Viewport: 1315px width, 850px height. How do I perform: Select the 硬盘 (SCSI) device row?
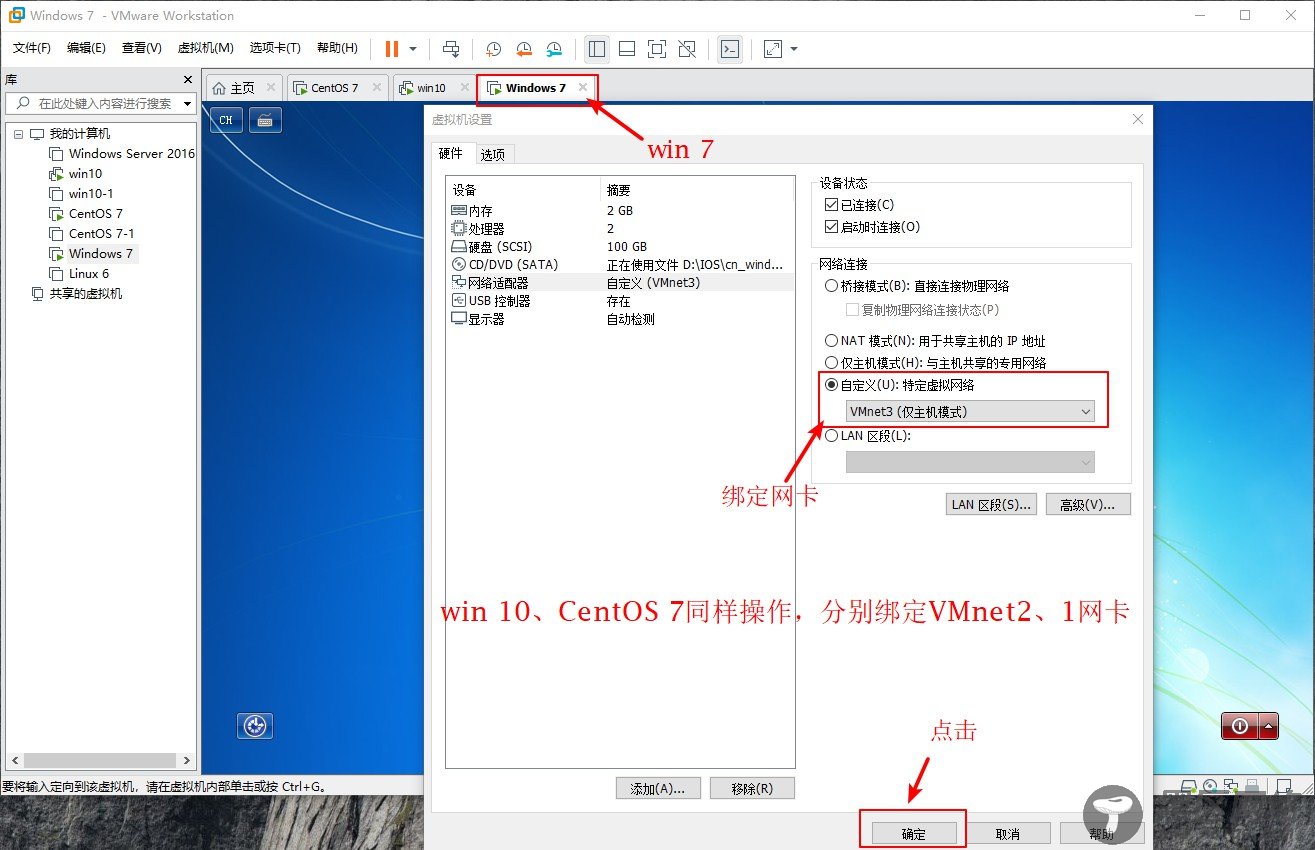click(620, 247)
